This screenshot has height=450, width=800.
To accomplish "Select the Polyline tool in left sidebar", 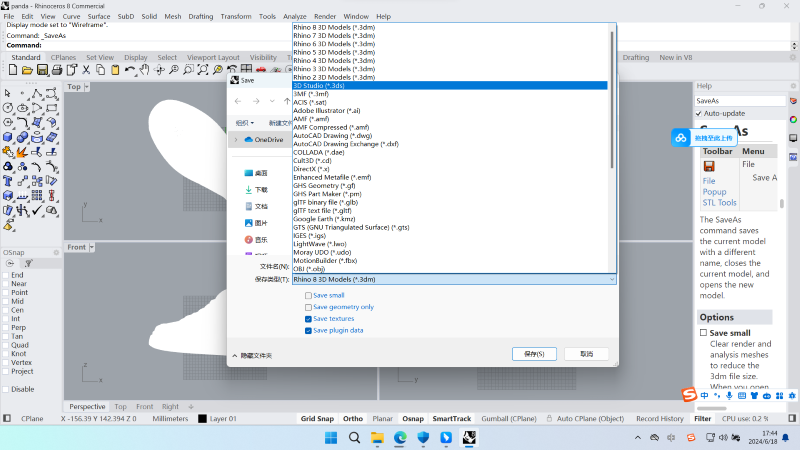I will point(37,93).
